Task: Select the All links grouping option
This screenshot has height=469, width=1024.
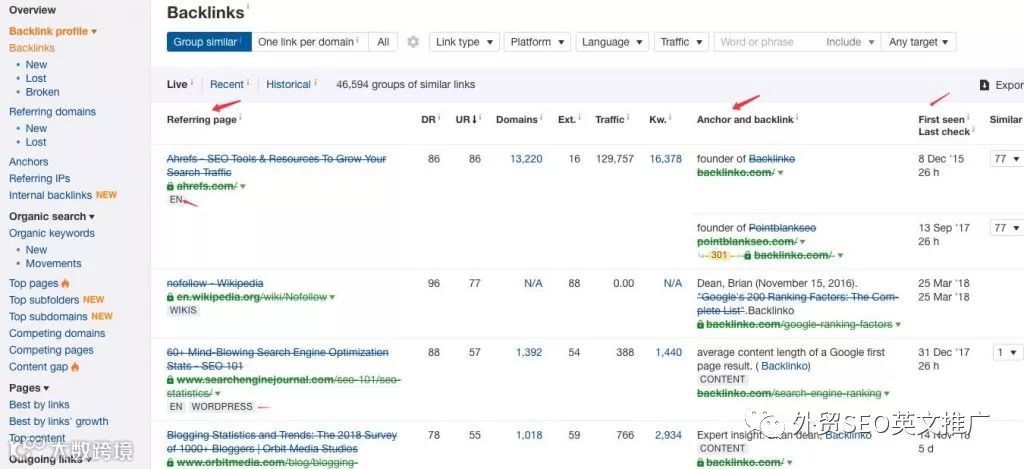Action: 383,42
